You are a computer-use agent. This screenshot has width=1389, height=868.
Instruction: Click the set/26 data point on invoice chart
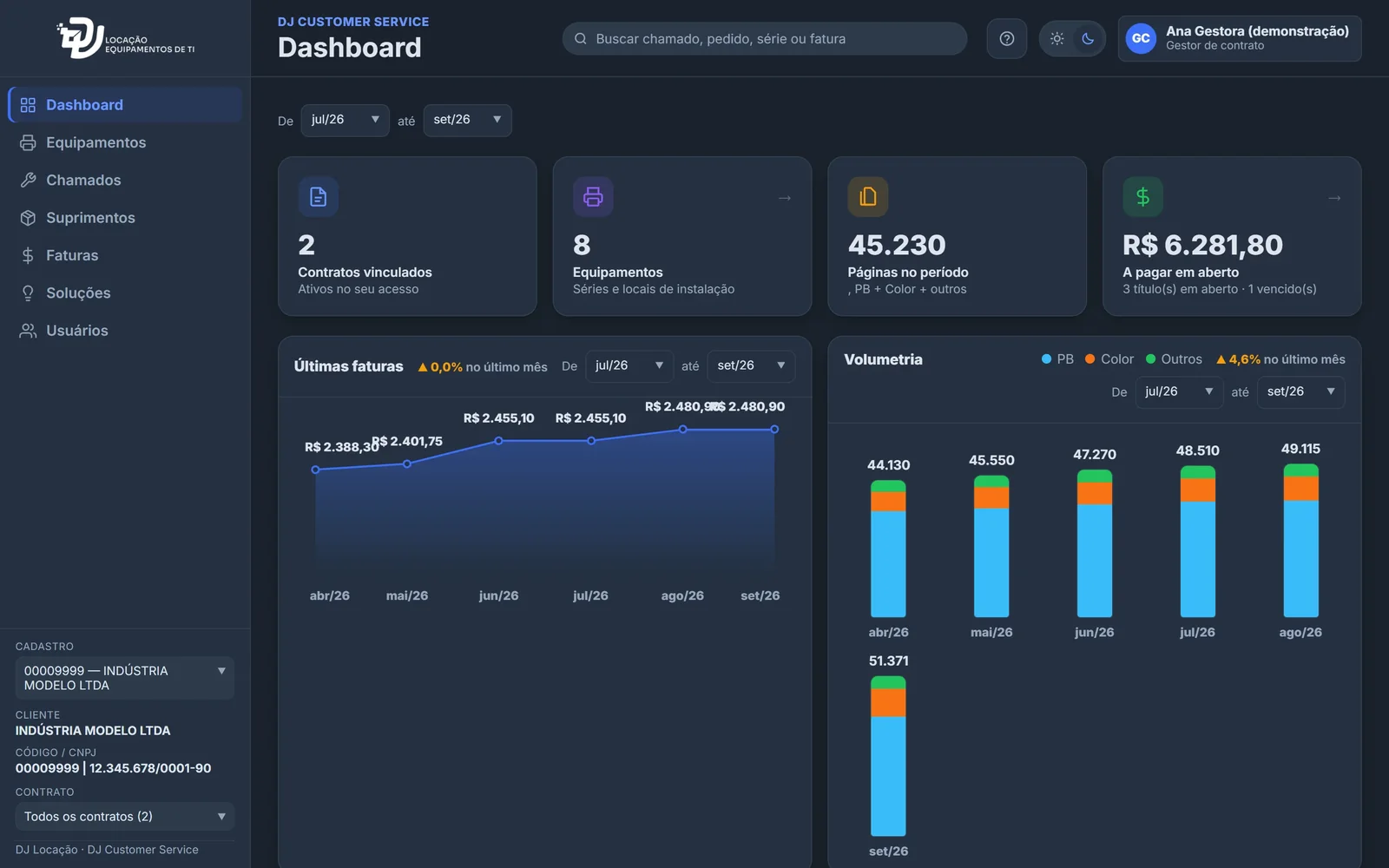tap(774, 430)
